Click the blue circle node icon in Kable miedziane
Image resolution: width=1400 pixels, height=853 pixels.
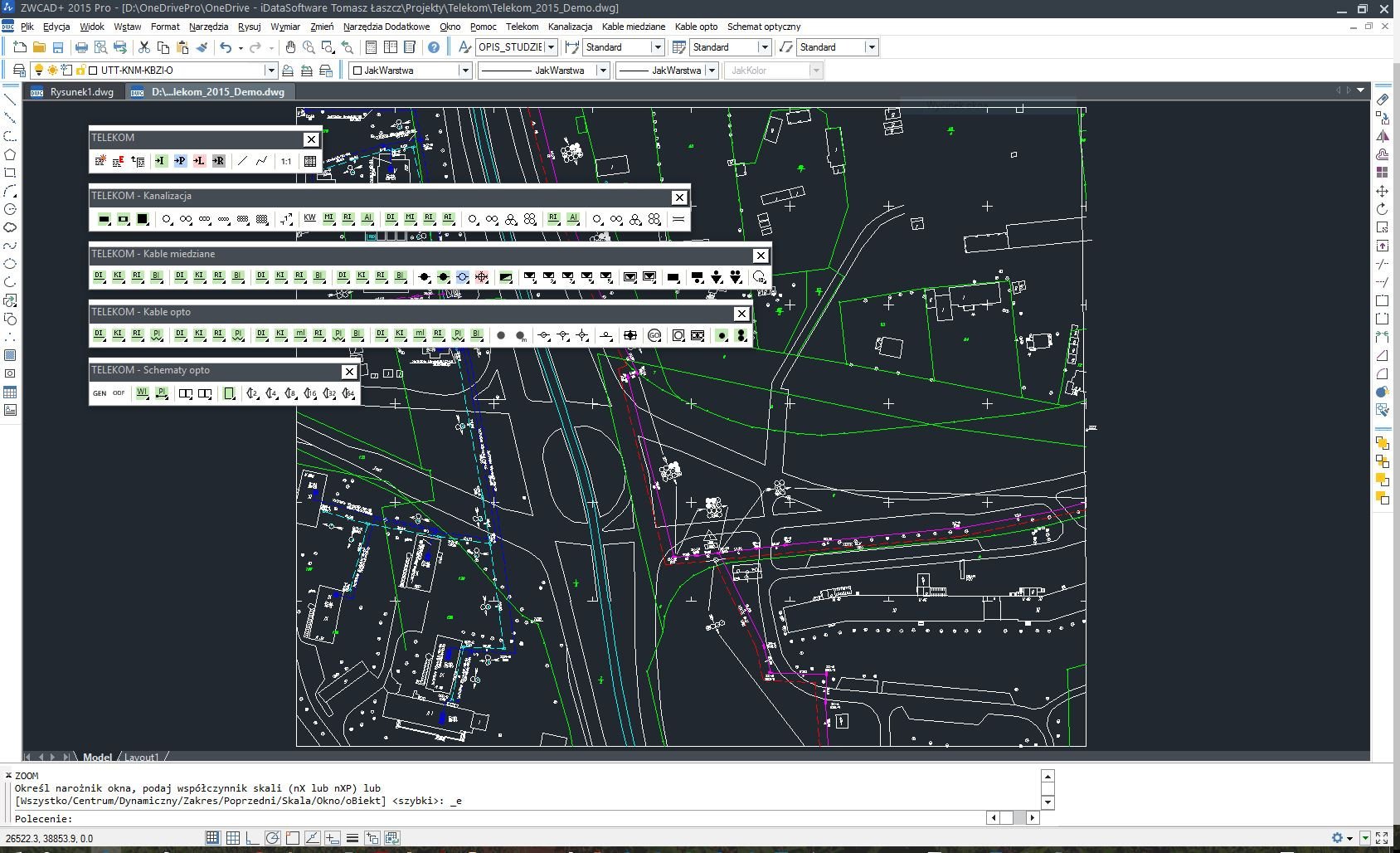[463, 277]
